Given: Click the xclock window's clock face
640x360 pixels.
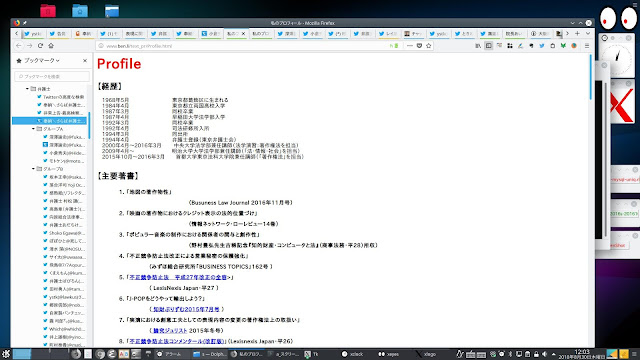Looking at the screenshot, I should [x=618, y=59].
